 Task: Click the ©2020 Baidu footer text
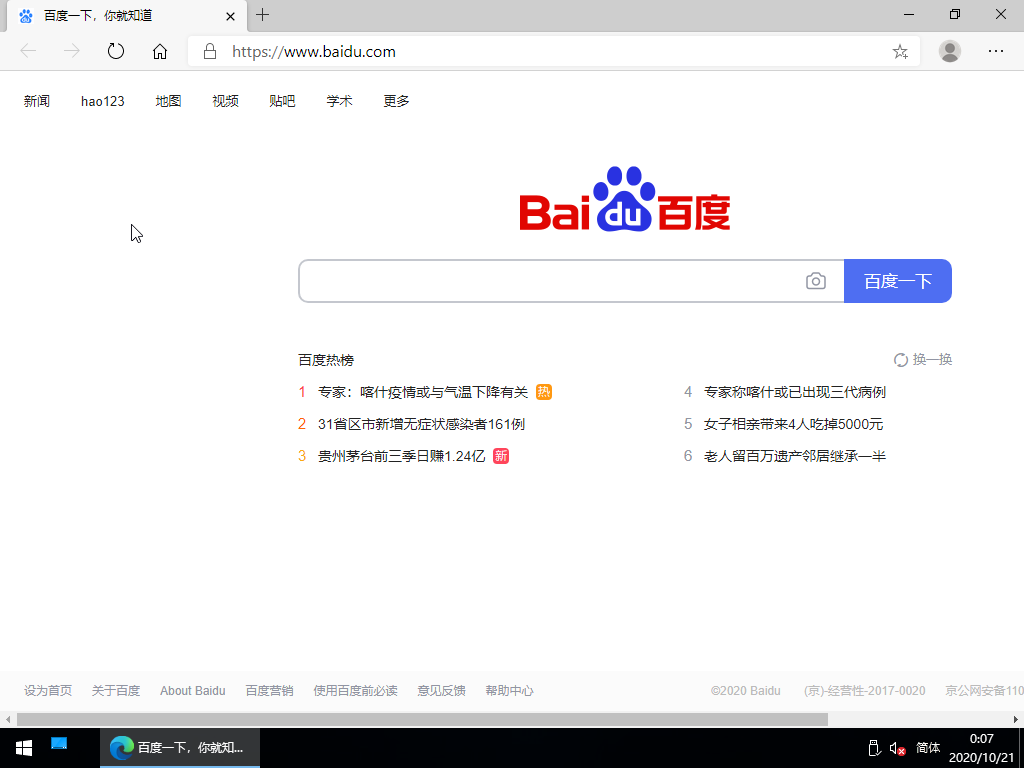(x=745, y=690)
